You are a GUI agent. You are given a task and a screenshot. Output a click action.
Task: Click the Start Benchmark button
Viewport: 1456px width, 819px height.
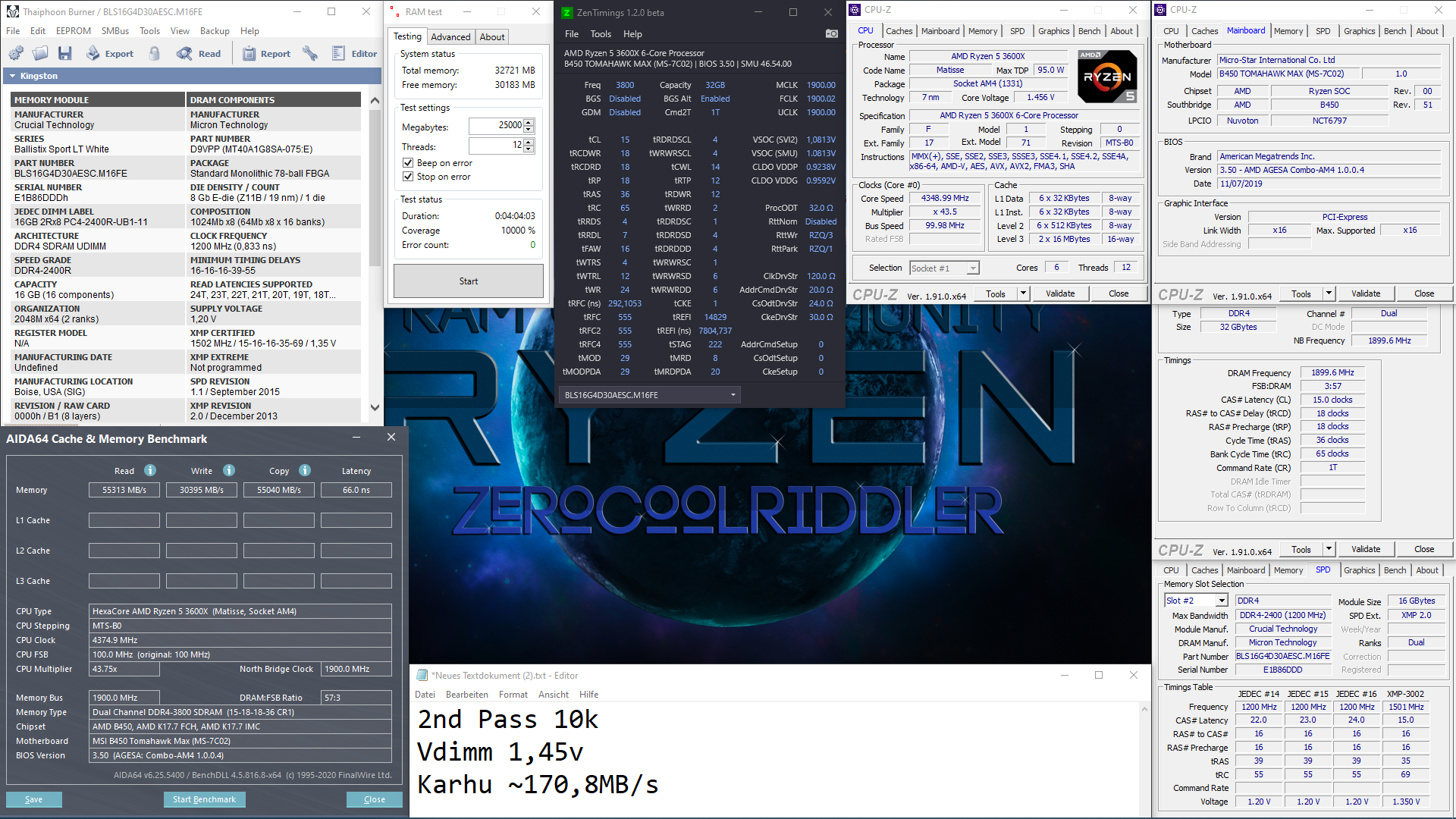[x=204, y=799]
